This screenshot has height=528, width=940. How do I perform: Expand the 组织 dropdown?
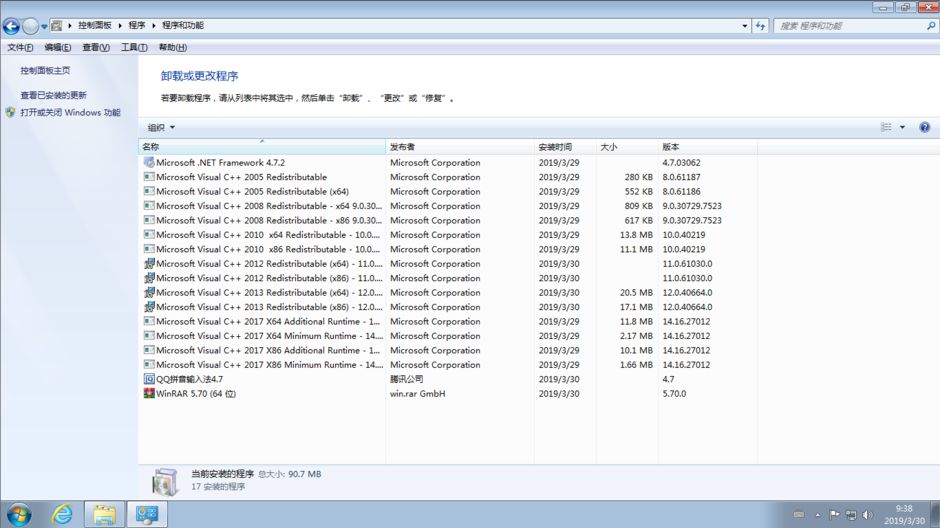point(161,127)
